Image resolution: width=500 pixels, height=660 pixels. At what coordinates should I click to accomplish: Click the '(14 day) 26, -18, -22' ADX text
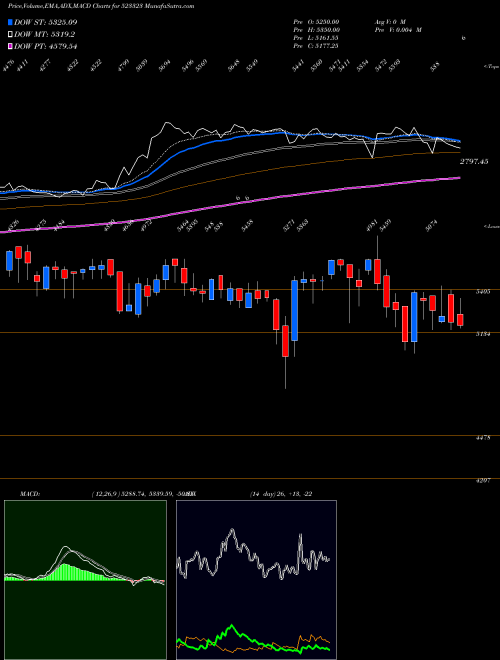click(x=281, y=494)
